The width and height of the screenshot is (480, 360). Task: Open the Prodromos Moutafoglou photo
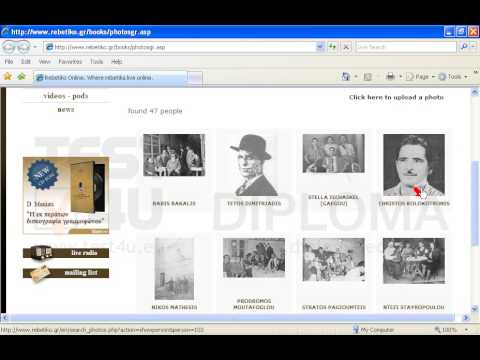pos(254,258)
